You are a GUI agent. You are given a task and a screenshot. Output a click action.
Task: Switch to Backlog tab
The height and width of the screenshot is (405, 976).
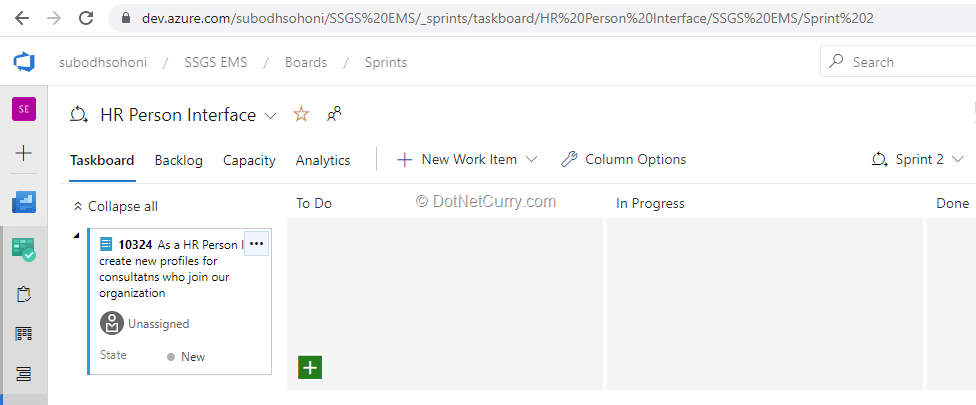click(179, 161)
